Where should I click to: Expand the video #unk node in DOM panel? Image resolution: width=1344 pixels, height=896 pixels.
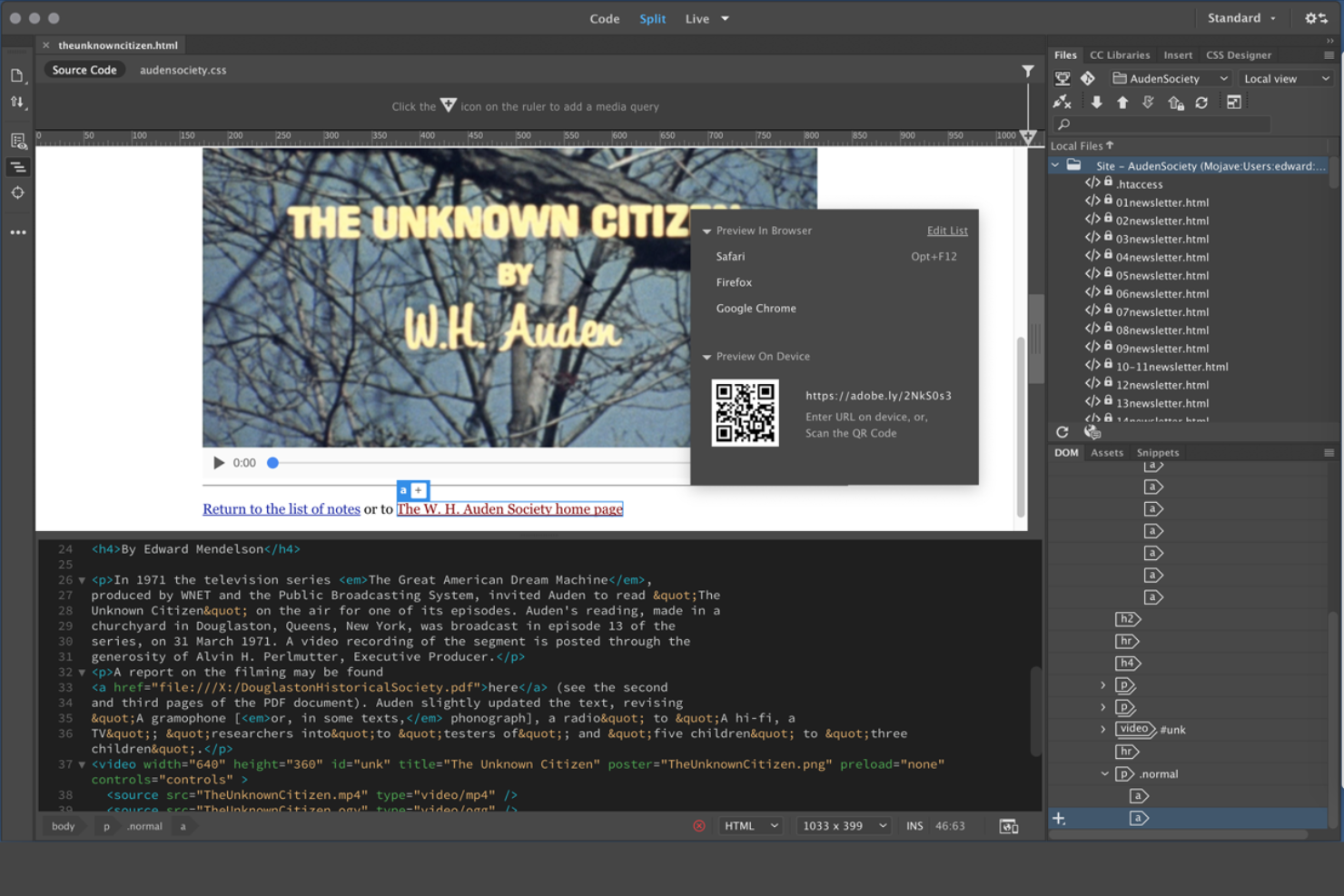coord(1102,729)
